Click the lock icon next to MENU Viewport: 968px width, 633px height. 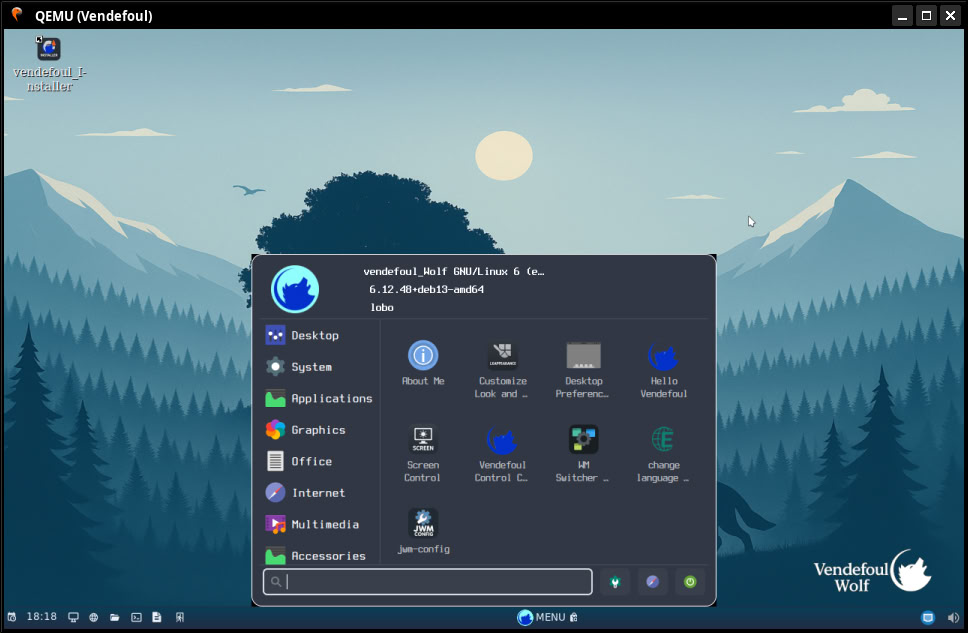click(574, 617)
